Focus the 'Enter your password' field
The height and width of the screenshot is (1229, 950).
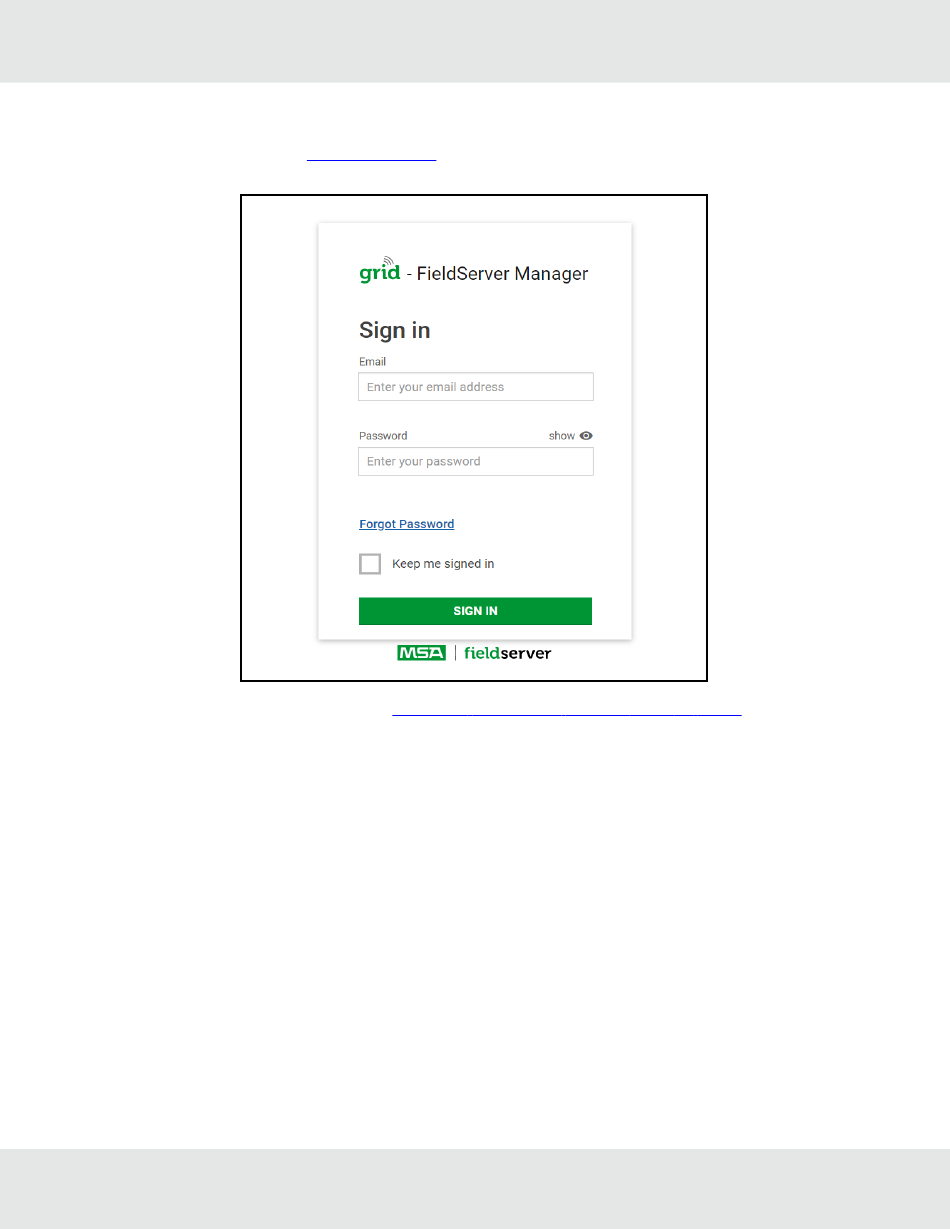pyautogui.click(x=476, y=461)
